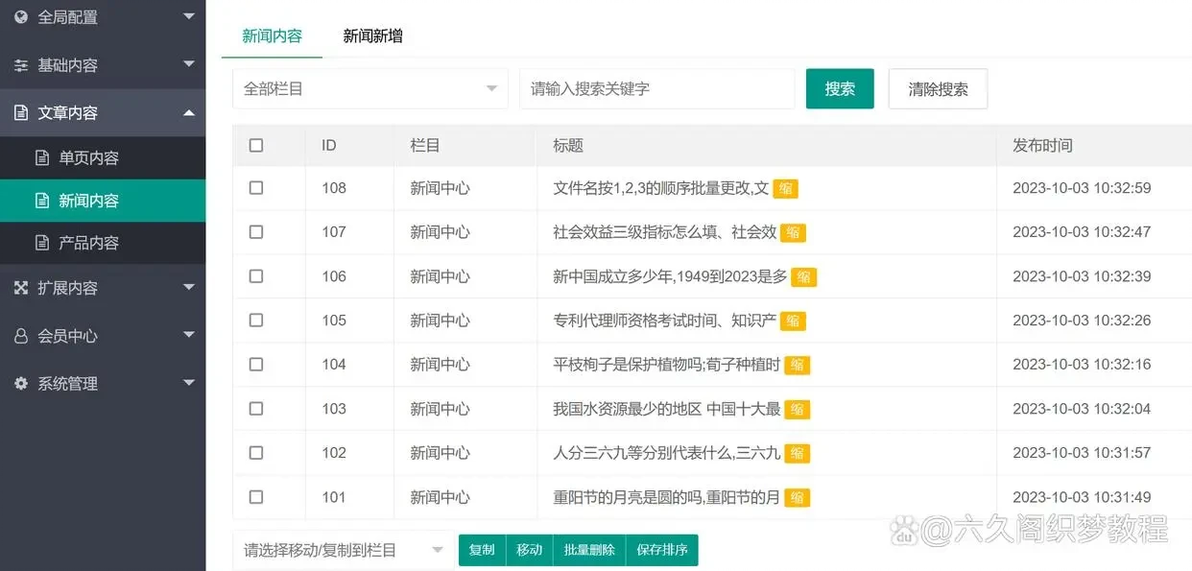Click the 批量删除 button

pyautogui.click(x=589, y=550)
